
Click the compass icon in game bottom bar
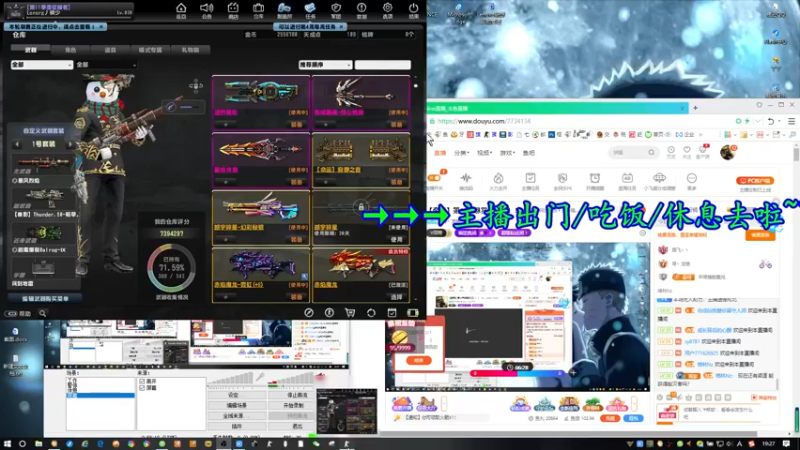(x=309, y=313)
